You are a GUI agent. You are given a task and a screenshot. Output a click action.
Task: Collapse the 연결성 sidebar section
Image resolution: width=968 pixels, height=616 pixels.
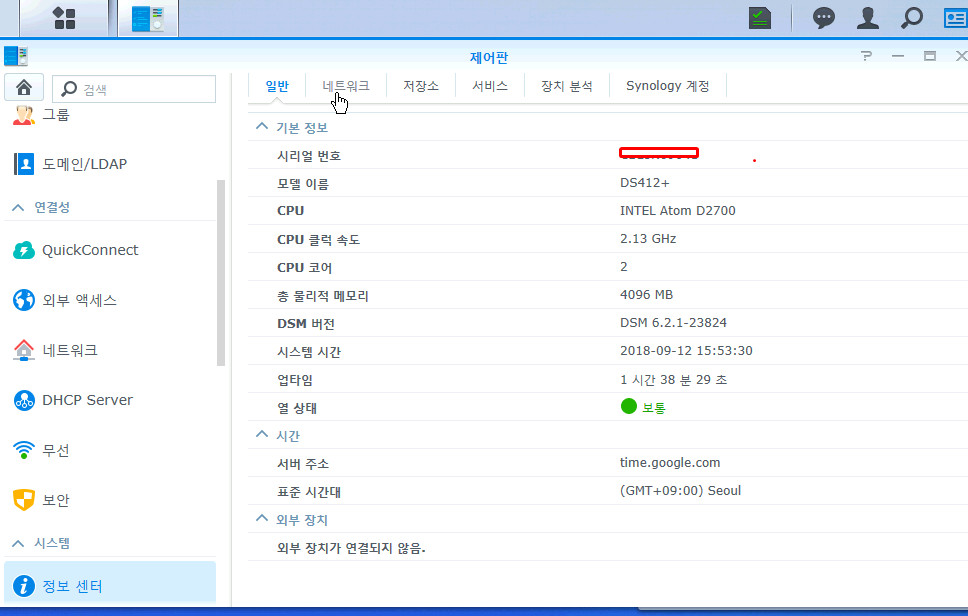point(19,207)
